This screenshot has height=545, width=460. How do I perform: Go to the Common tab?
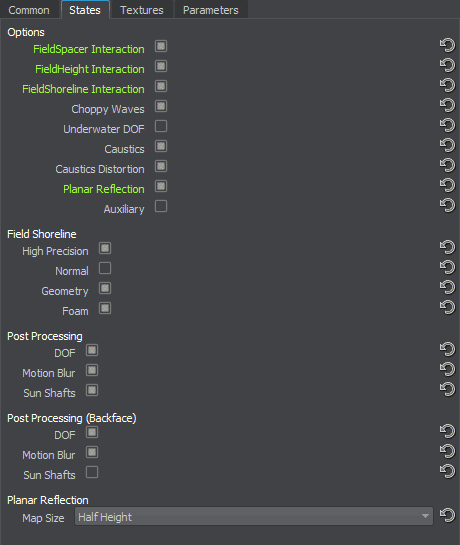[x=29, y=10]
